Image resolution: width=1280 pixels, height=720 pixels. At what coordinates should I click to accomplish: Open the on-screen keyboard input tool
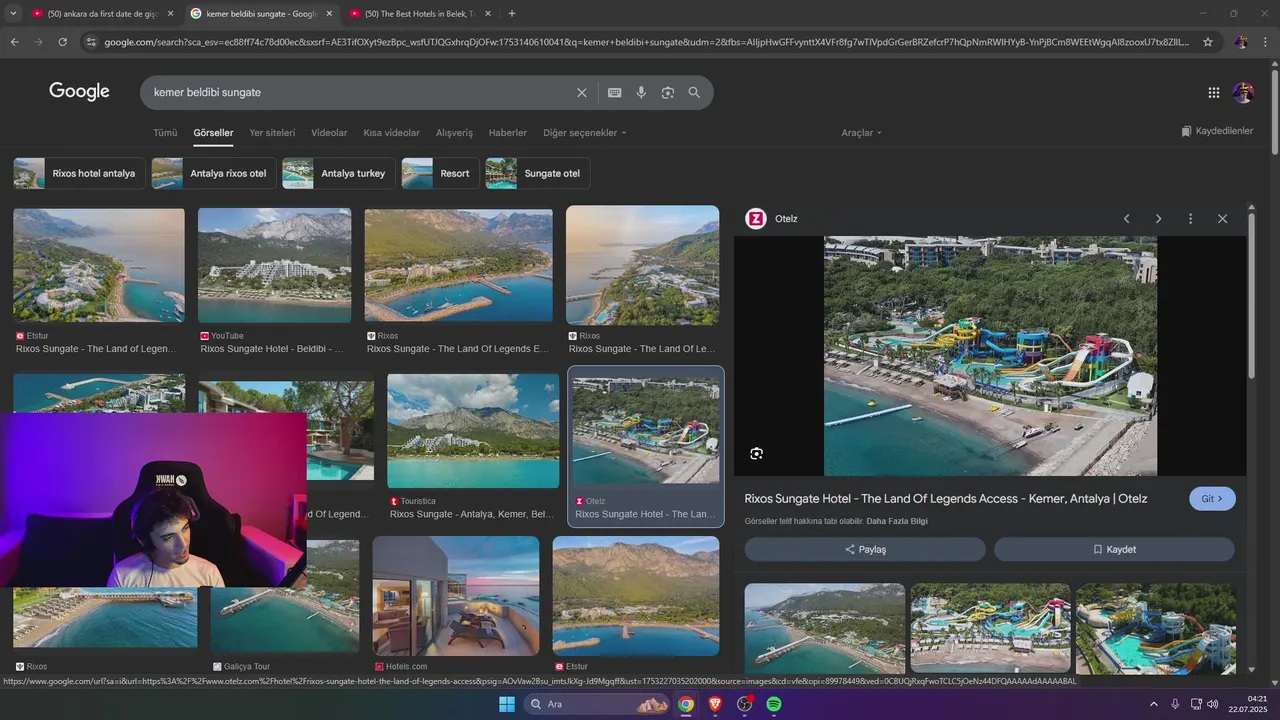614,92
